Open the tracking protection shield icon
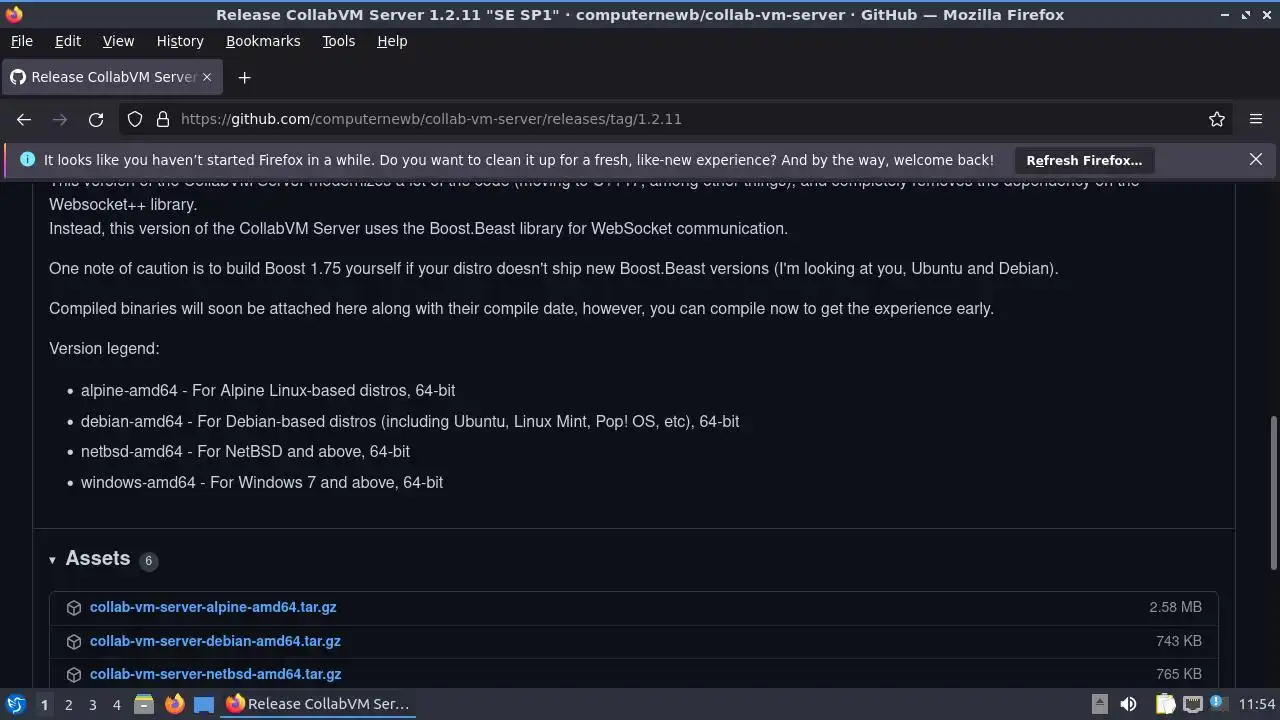The height and width of the screenshot is (720, 1280). point(135,119)
